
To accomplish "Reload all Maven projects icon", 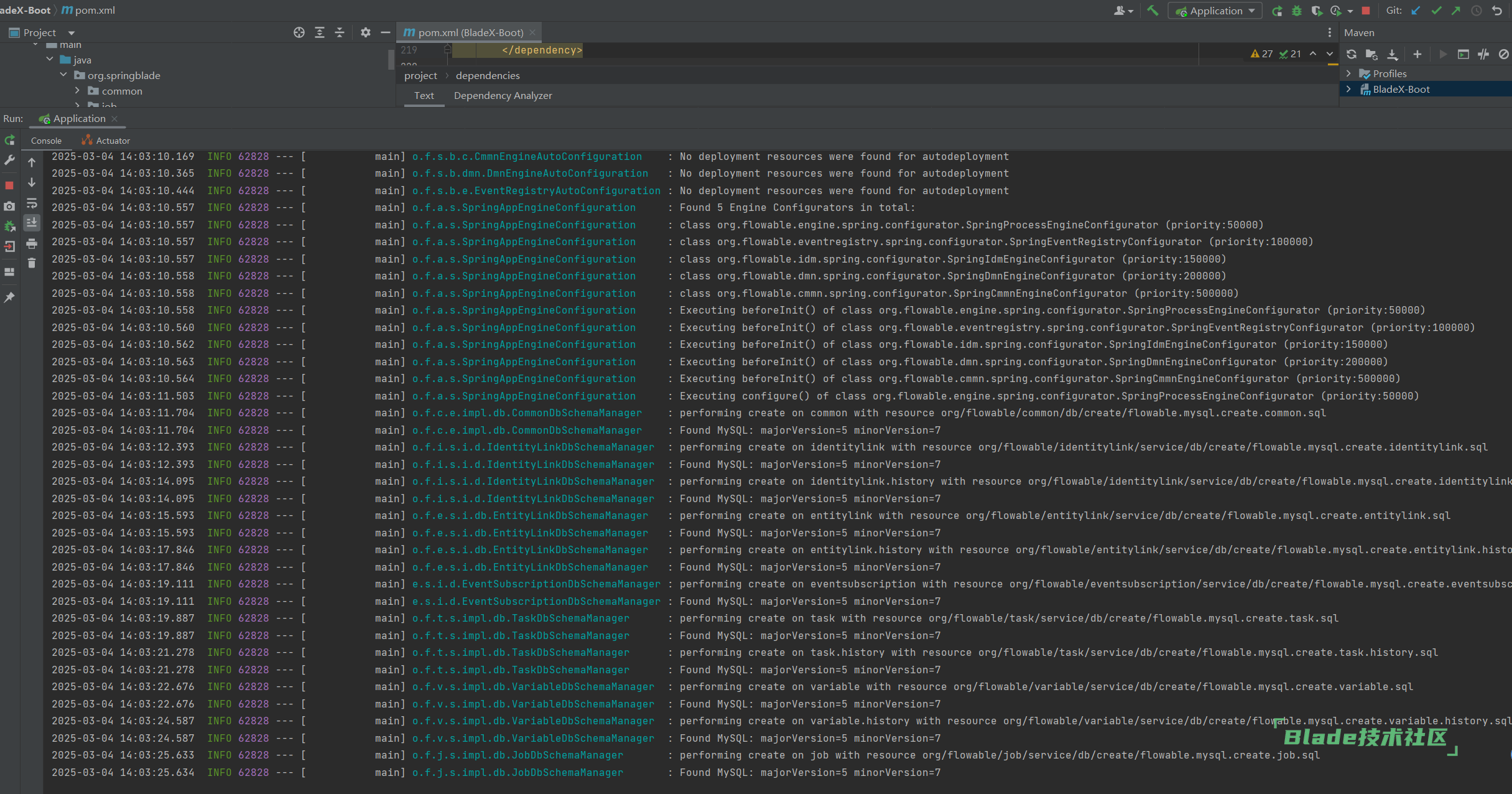I will coord(1352,54).
